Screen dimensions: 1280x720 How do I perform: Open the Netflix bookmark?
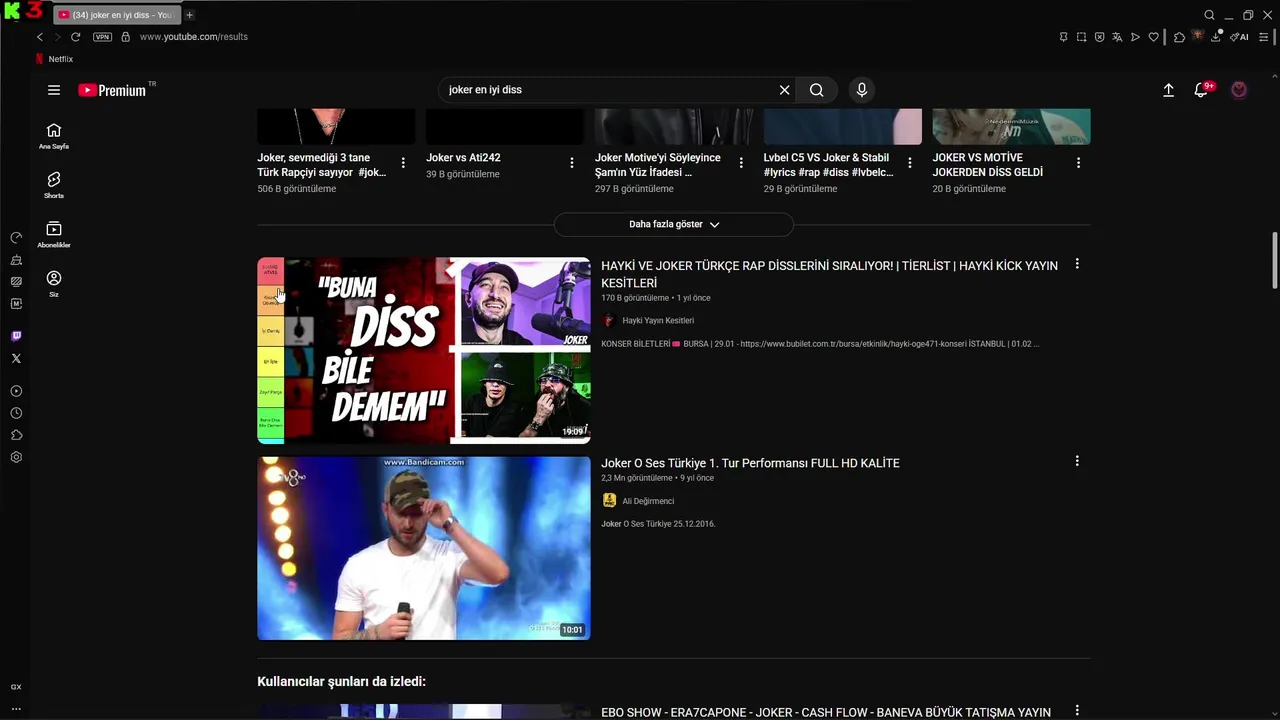point(54,59)
